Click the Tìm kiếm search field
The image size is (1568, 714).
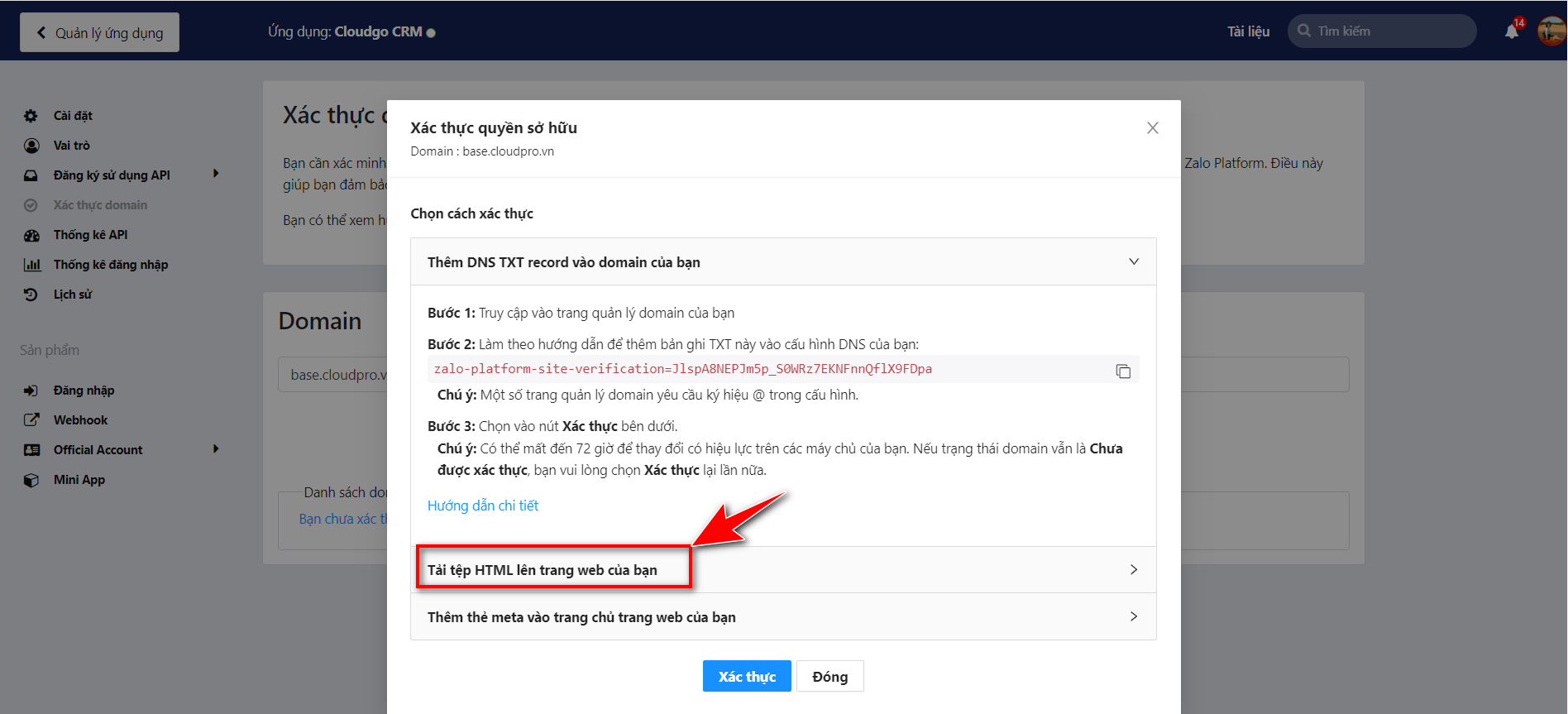(1382, 31)
